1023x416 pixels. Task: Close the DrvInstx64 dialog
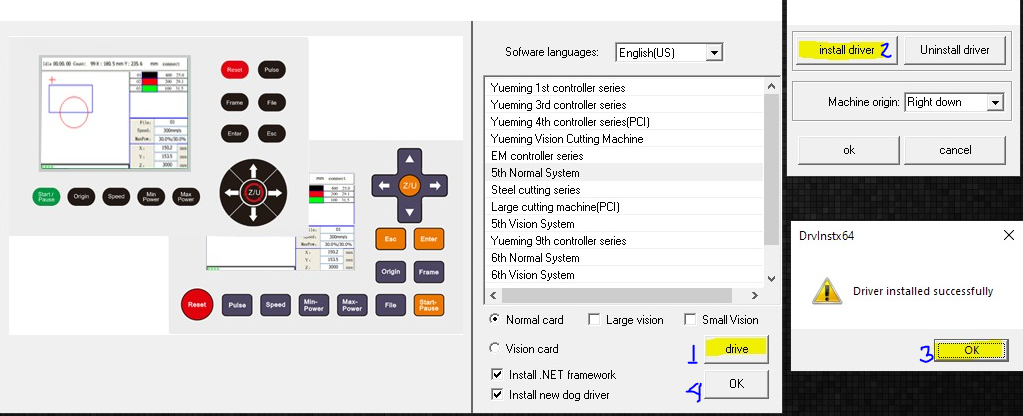click(1009, 235)
